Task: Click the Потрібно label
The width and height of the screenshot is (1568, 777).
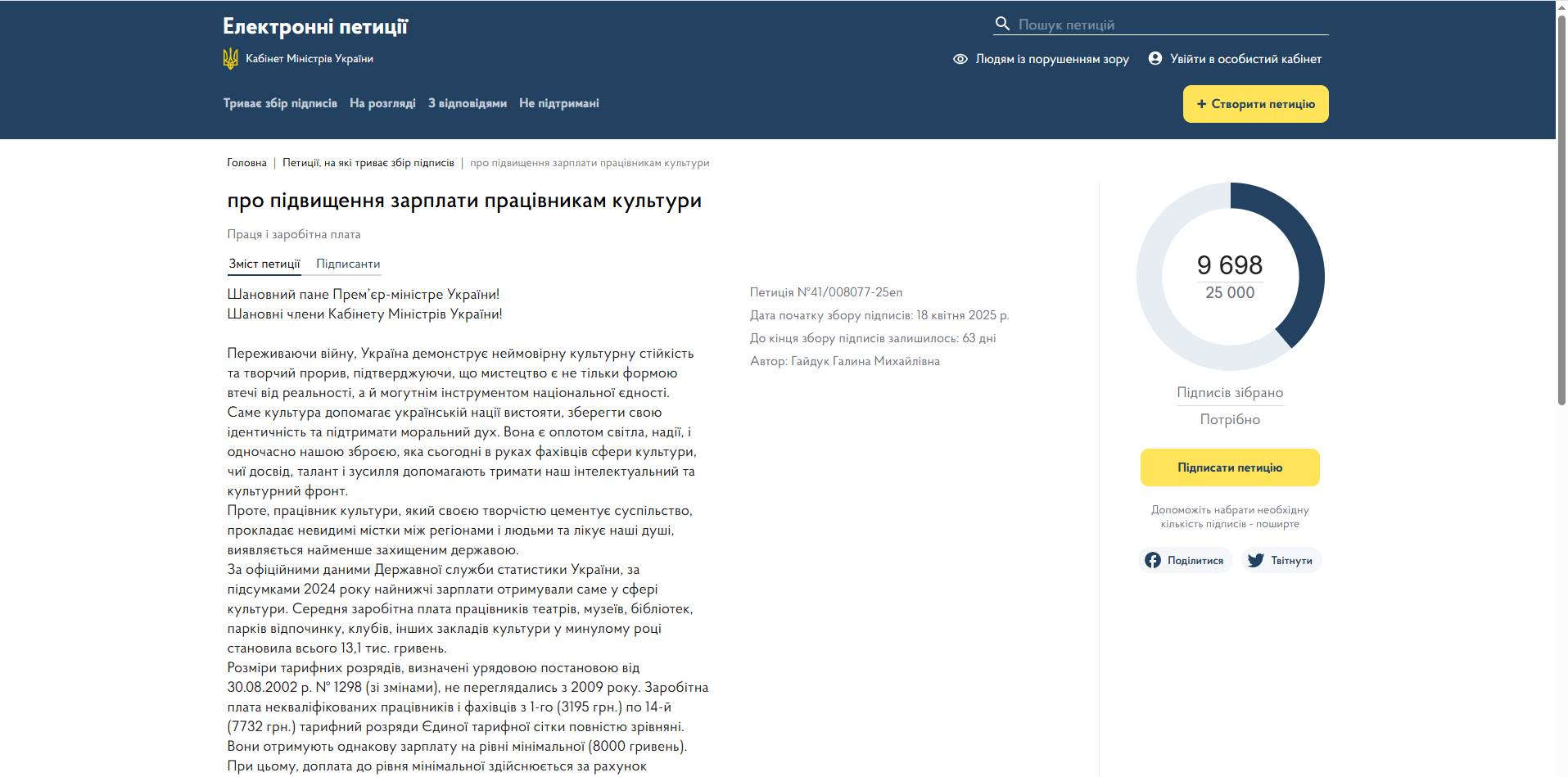Action: (1230, 420)
